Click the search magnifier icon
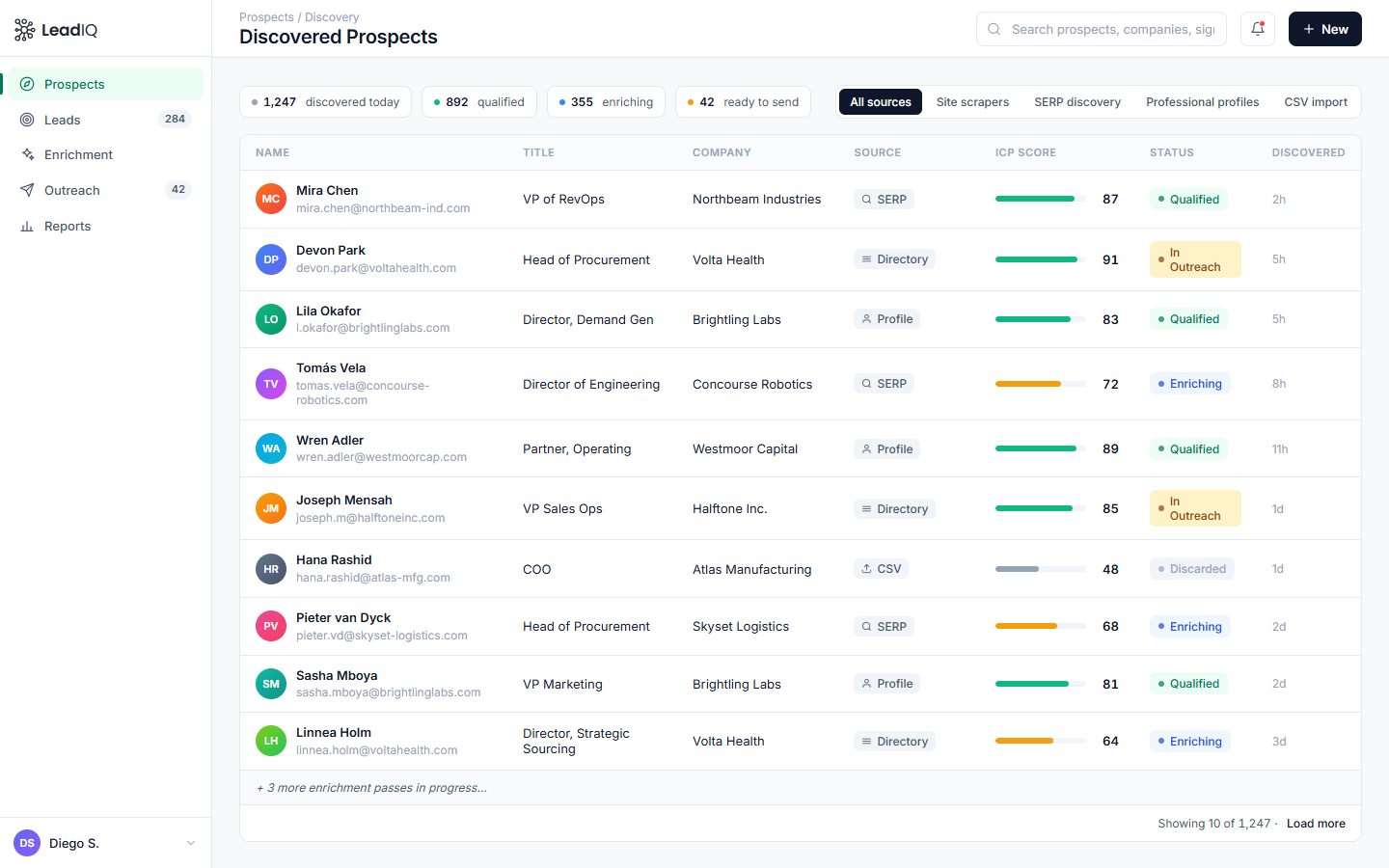 (994, 29)
